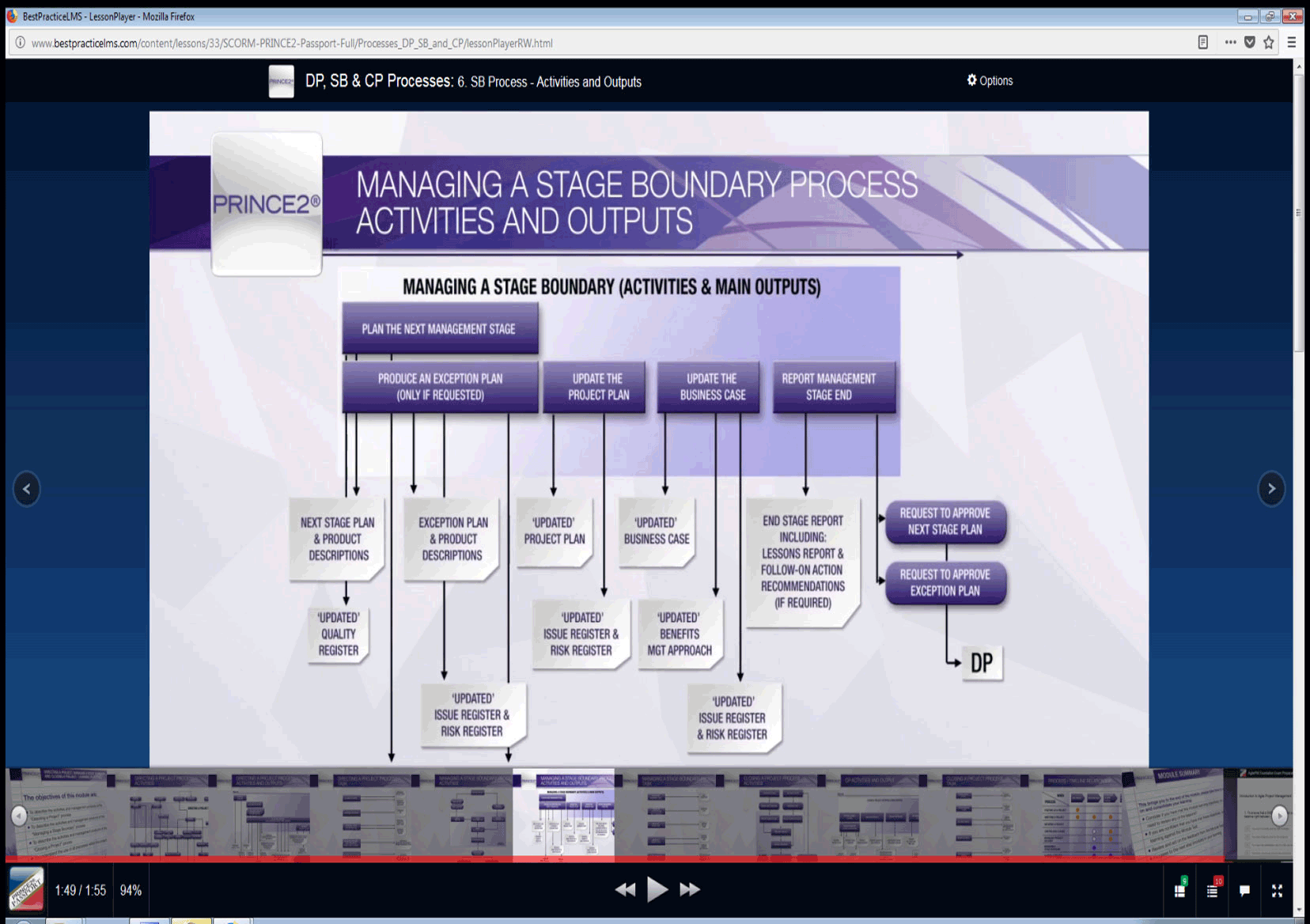Screen dimensions: 1310x924
Task: Click the page info icon in address bar
Action: click(18, 43)
